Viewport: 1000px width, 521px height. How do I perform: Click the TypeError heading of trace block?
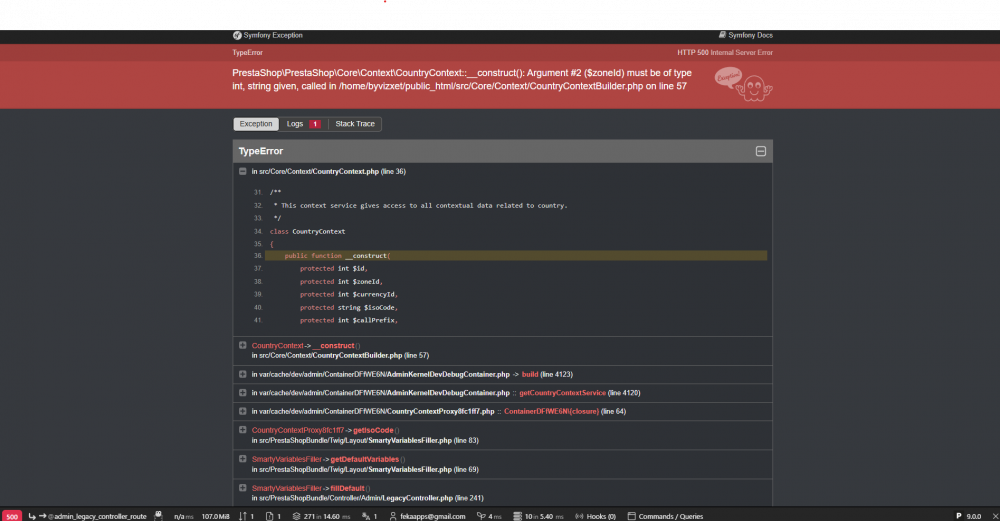pyautogui.click(x=261, y=151)
